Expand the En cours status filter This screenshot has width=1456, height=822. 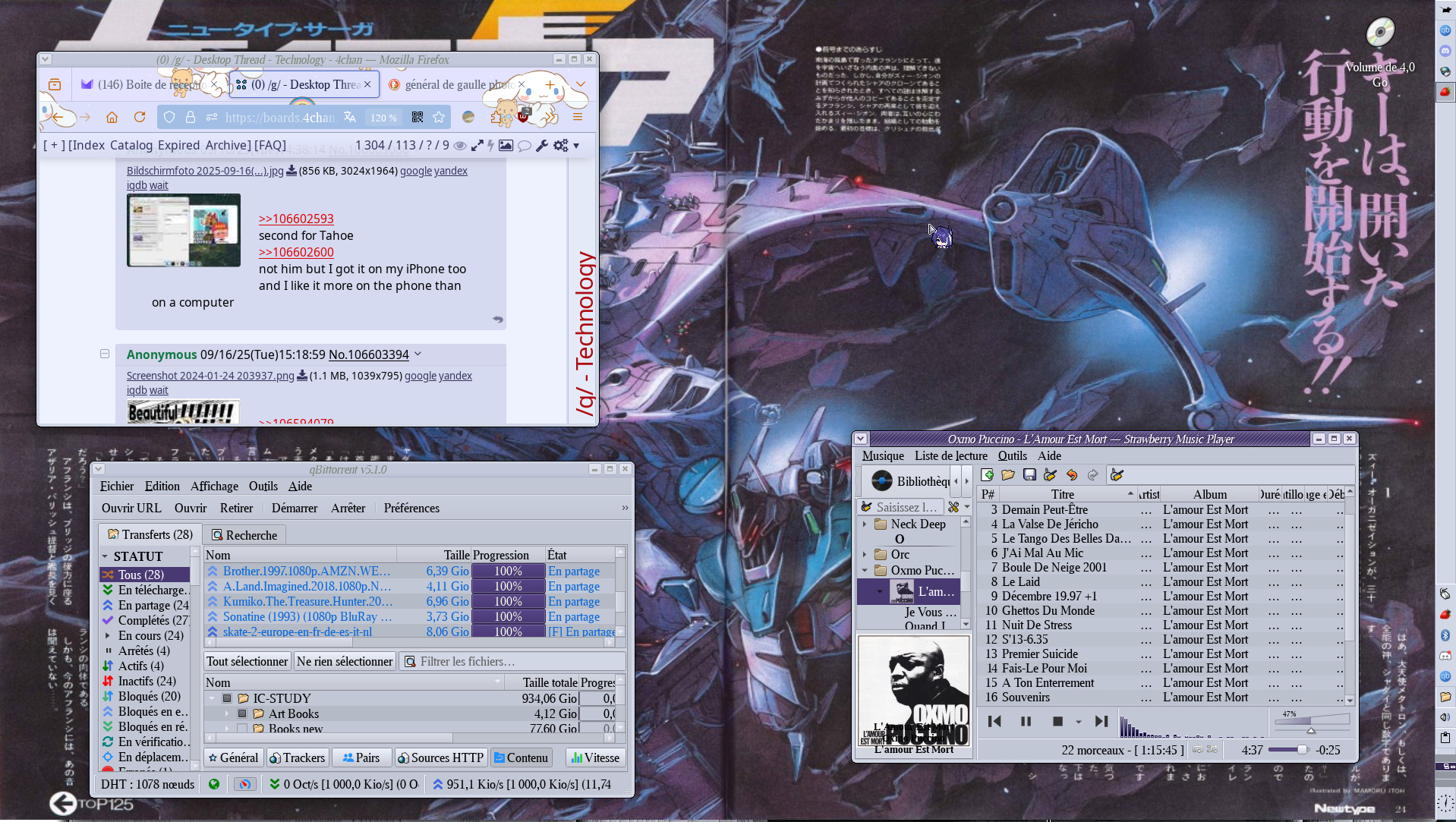pos(107,635)
